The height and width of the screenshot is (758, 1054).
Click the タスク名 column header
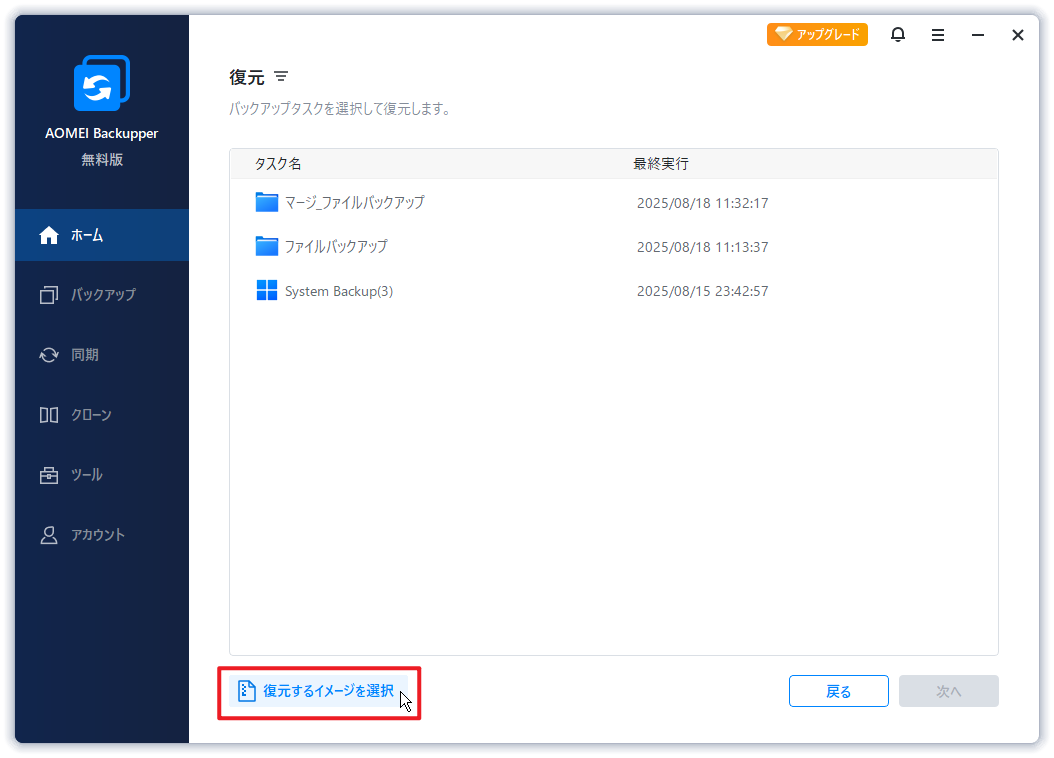[278, 163]
